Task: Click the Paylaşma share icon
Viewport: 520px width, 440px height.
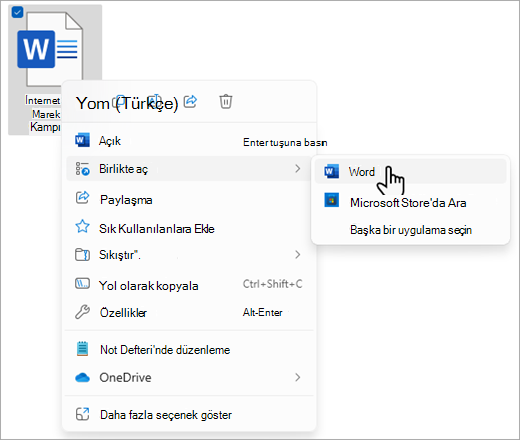Action: 82,198
